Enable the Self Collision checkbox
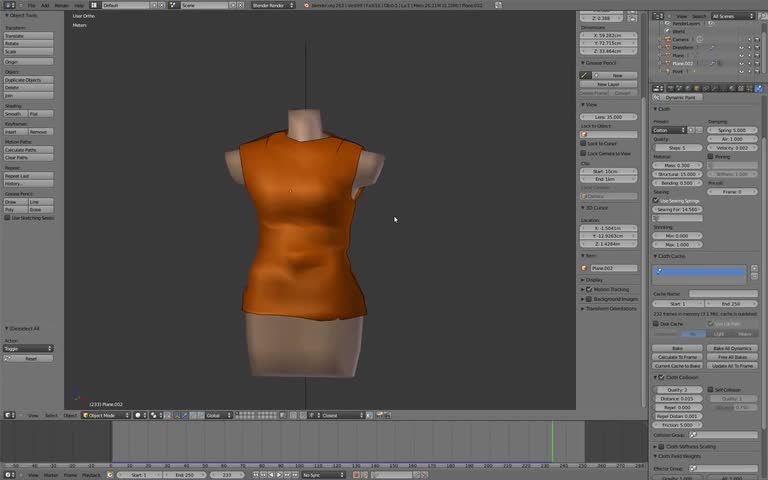768x480 pixels. tap(710, 389)
